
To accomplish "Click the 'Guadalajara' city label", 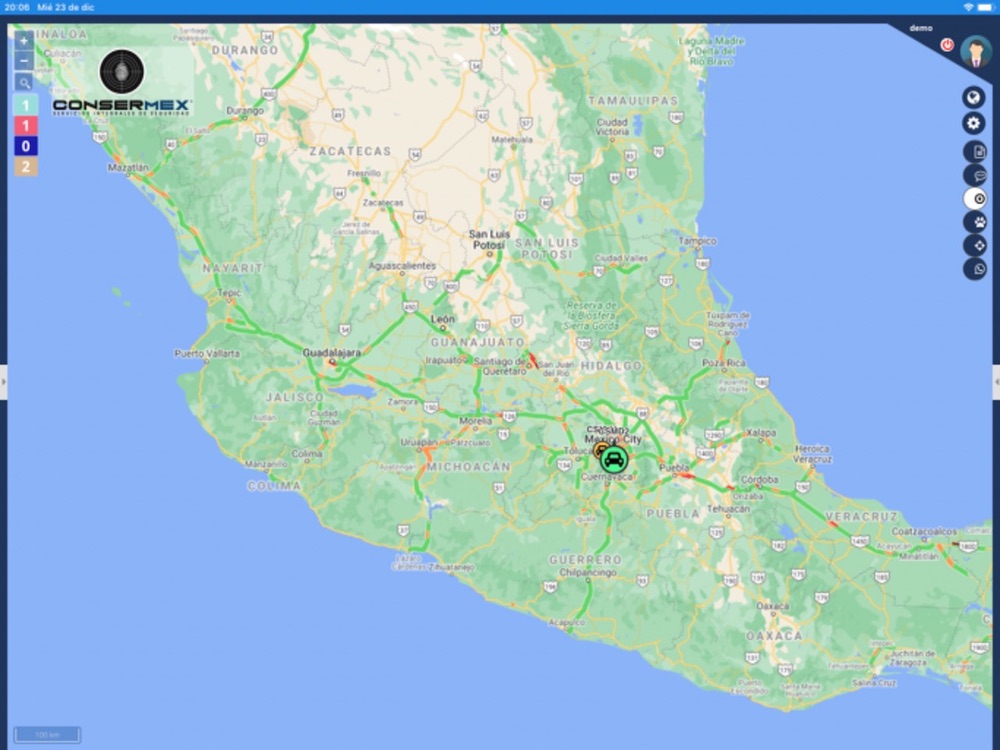I will 332,353.
